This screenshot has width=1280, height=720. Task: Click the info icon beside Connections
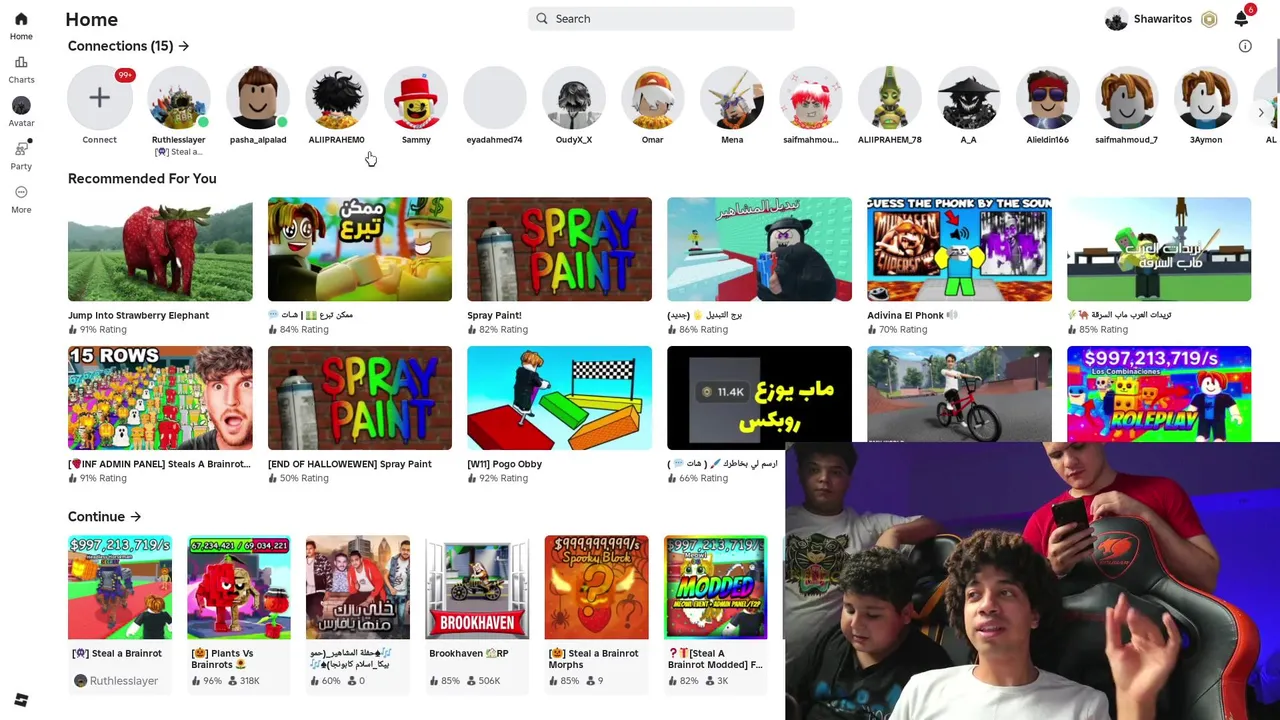pos(1245,46)
